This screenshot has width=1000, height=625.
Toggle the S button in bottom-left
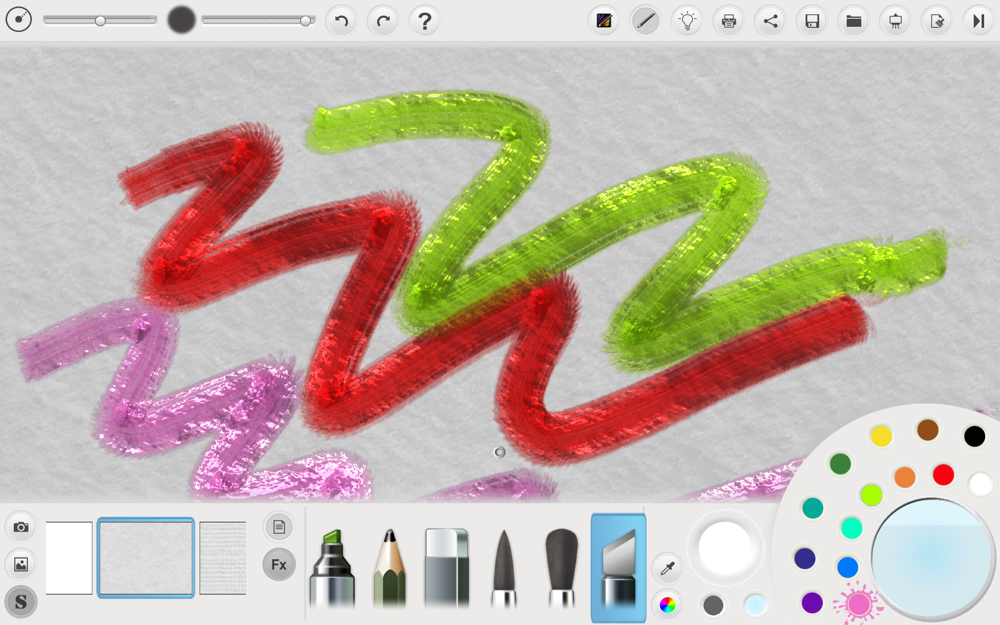[20, 601]
